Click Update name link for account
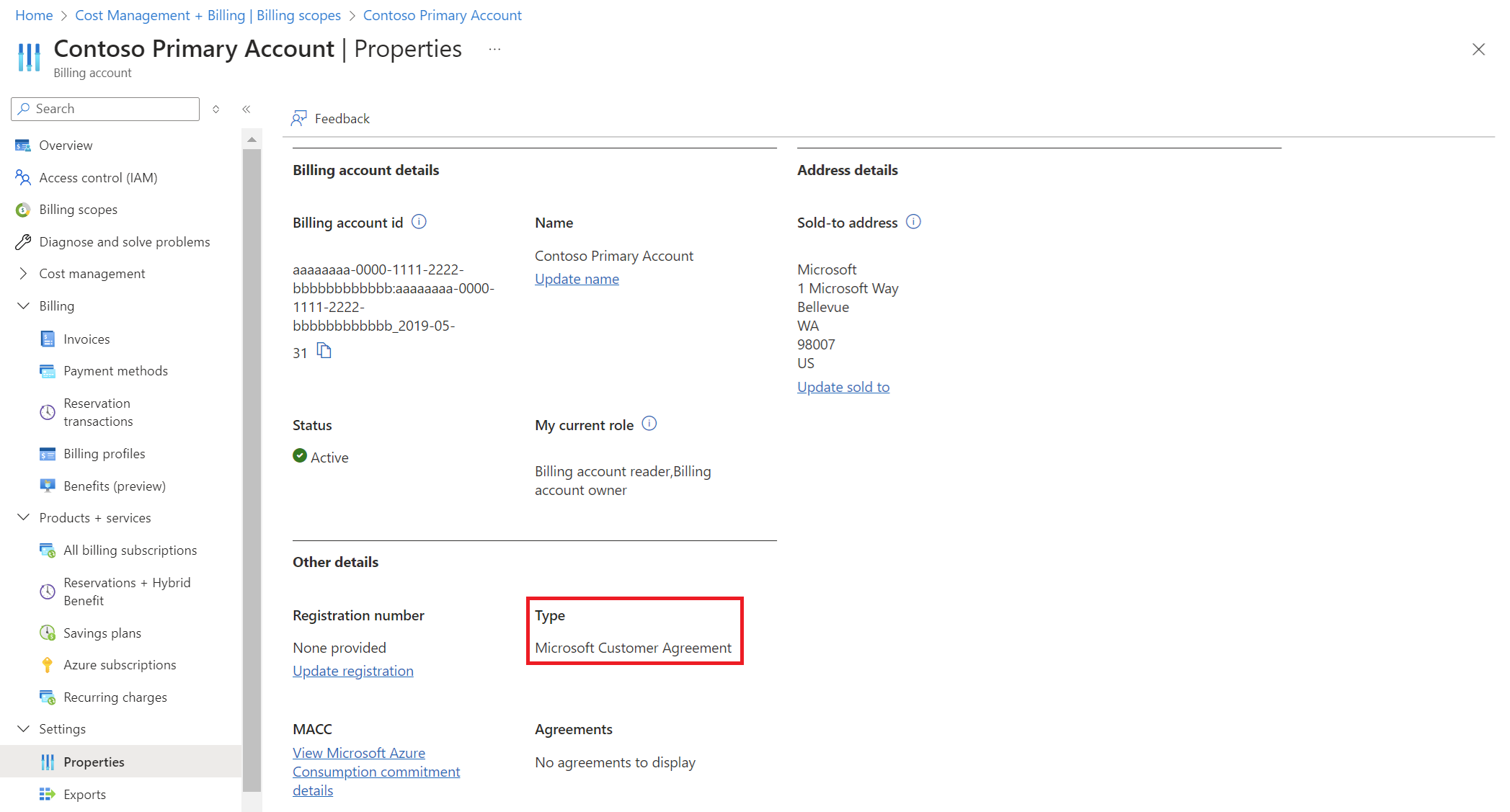Screen dimensions: 1510x812 pos(576,278)
